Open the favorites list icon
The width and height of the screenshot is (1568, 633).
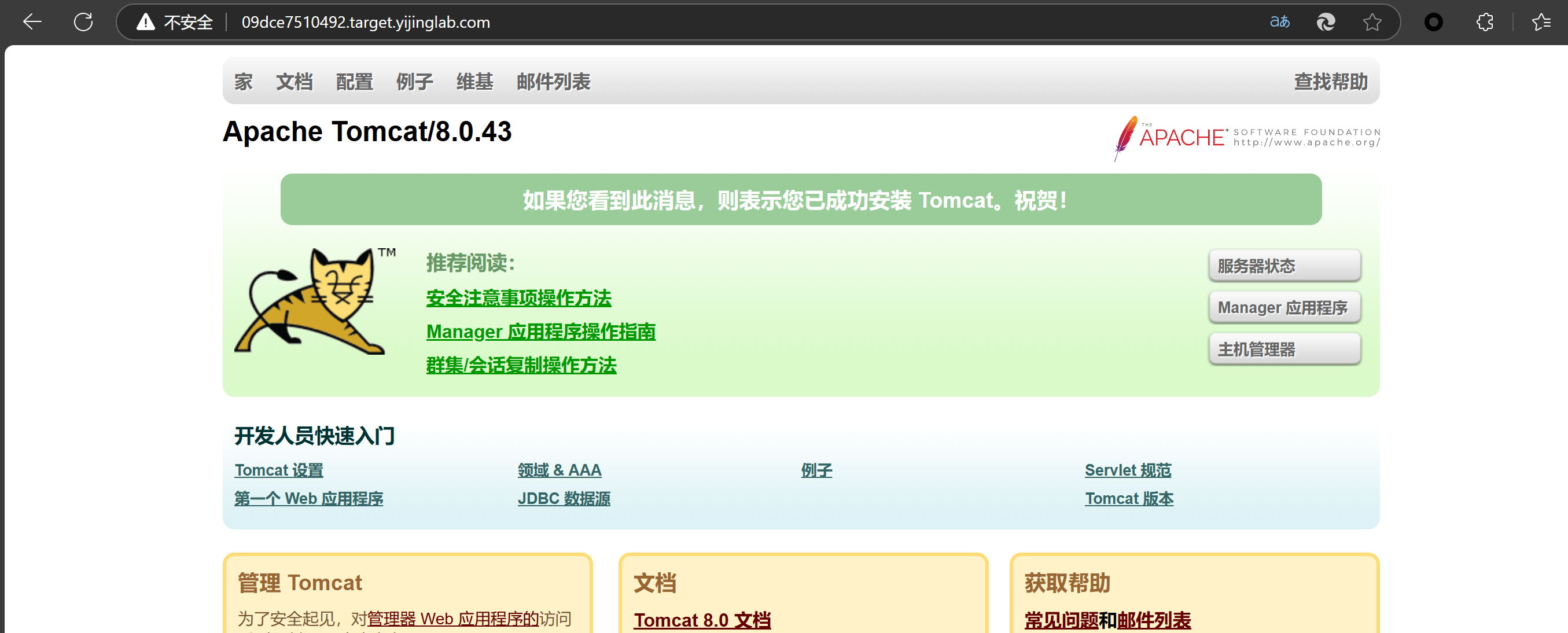(1541, 23)
